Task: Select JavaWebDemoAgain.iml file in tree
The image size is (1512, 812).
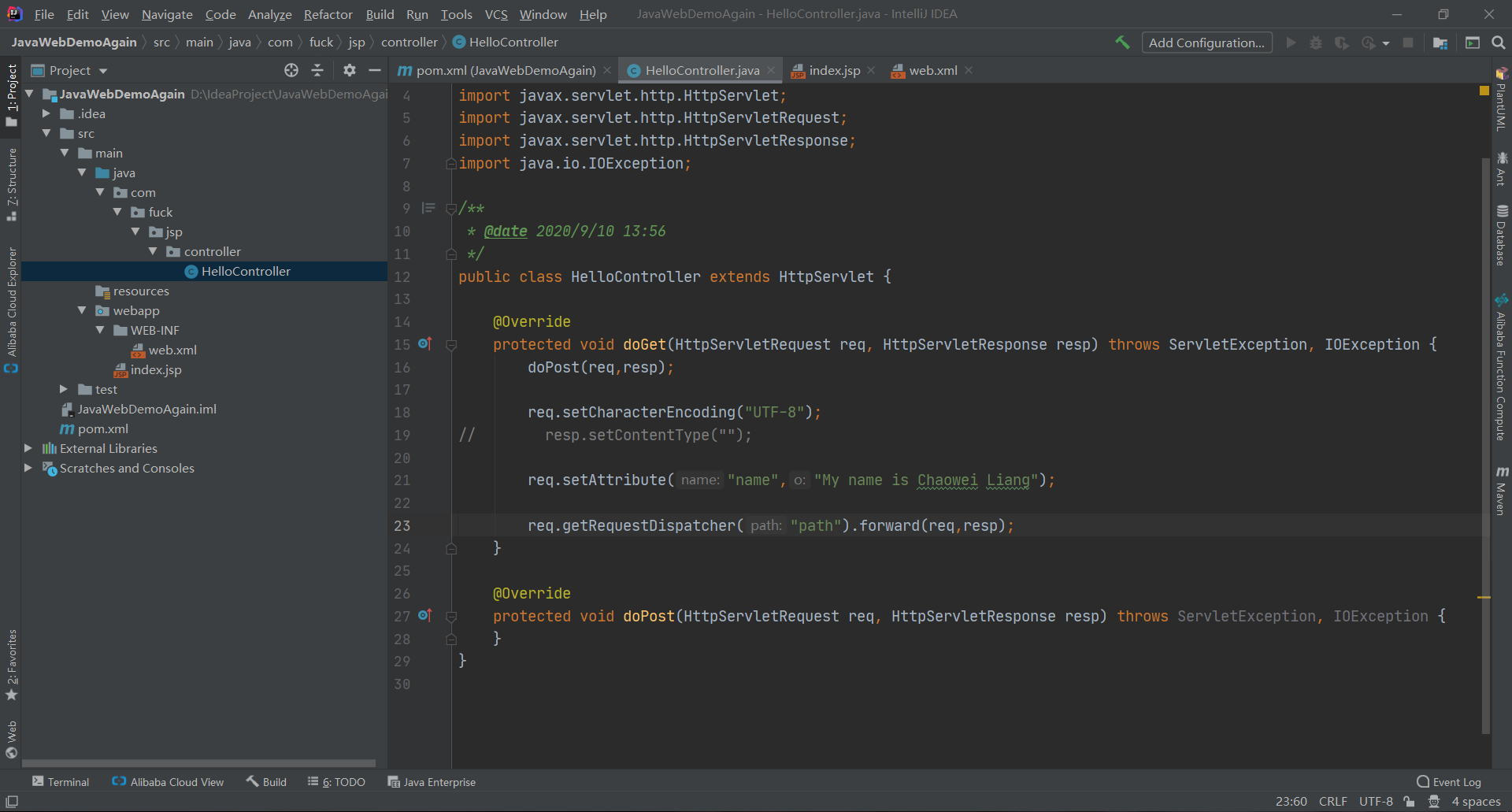Action: pos(146,409)
